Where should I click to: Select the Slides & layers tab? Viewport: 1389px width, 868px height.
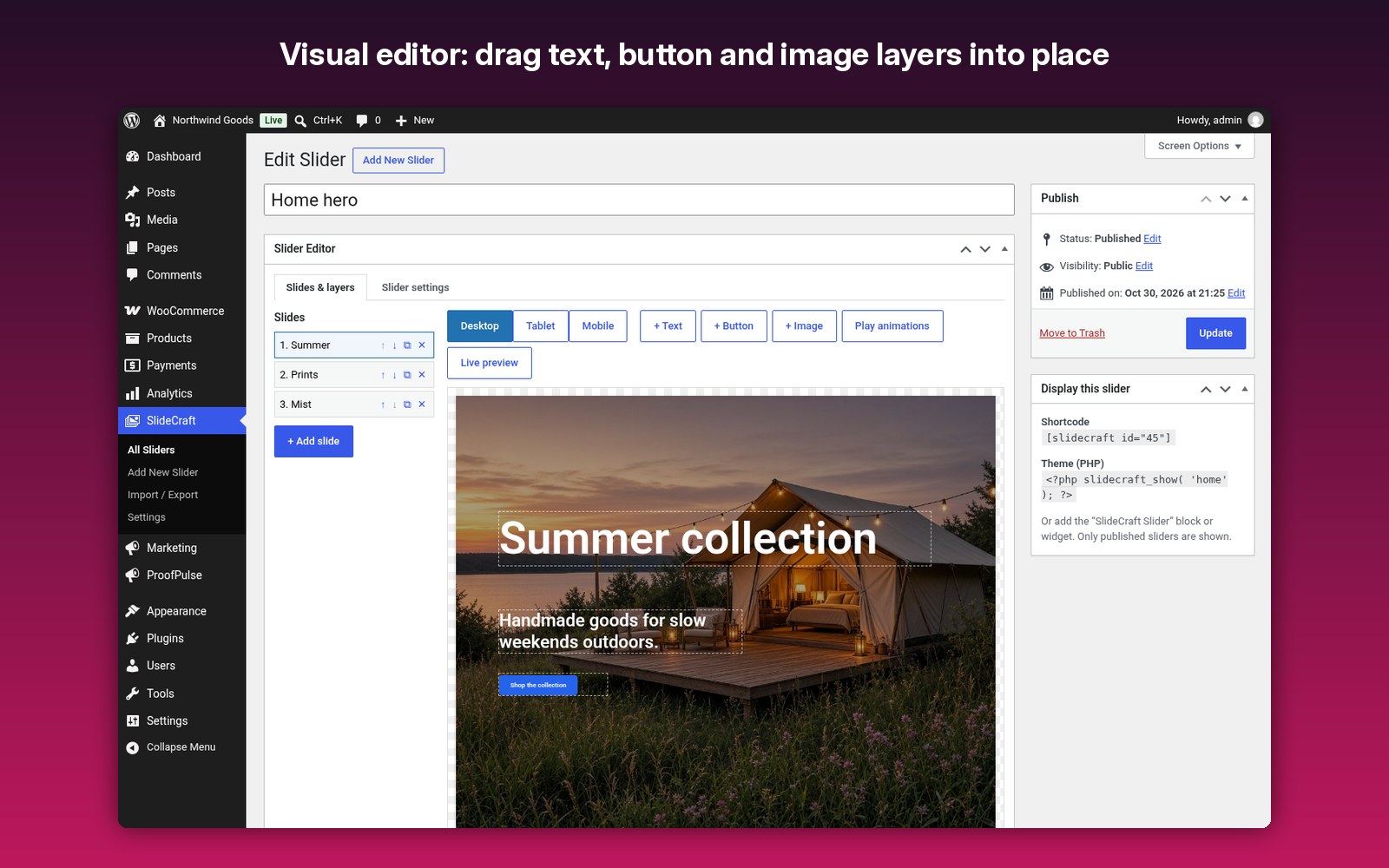[x=320, y=287]
